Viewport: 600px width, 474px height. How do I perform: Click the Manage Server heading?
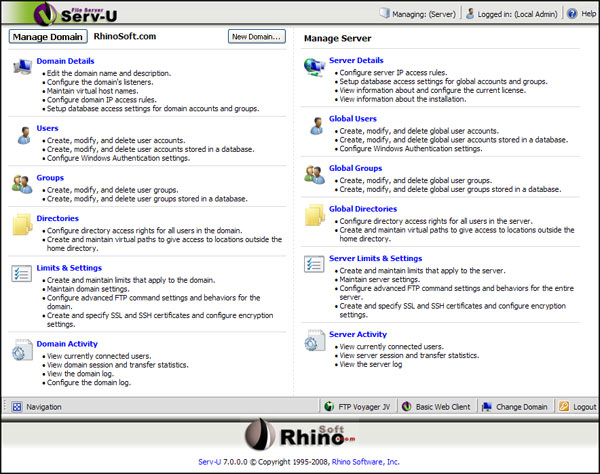point(338,38)
